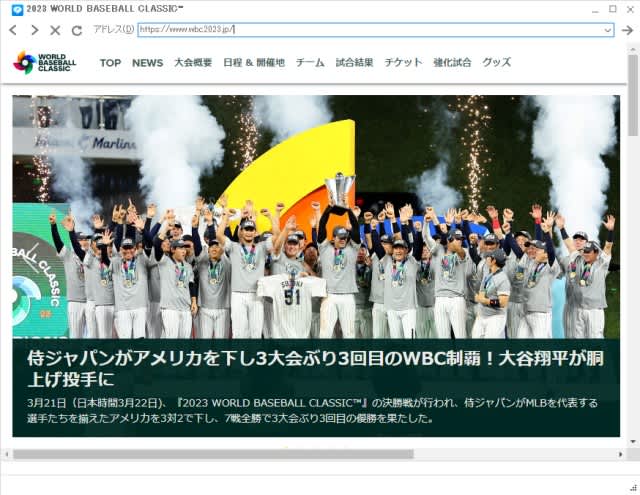640x495 pixels.
Task: Click the horizontal scrollbar right arrow
Action: 621,454
